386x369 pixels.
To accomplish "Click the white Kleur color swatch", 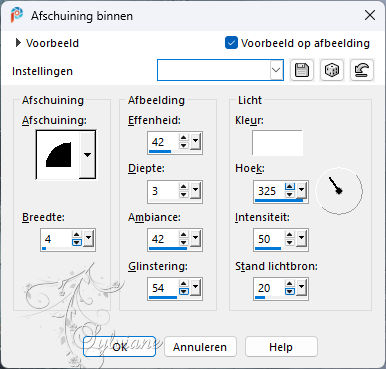I will [277, 143].
